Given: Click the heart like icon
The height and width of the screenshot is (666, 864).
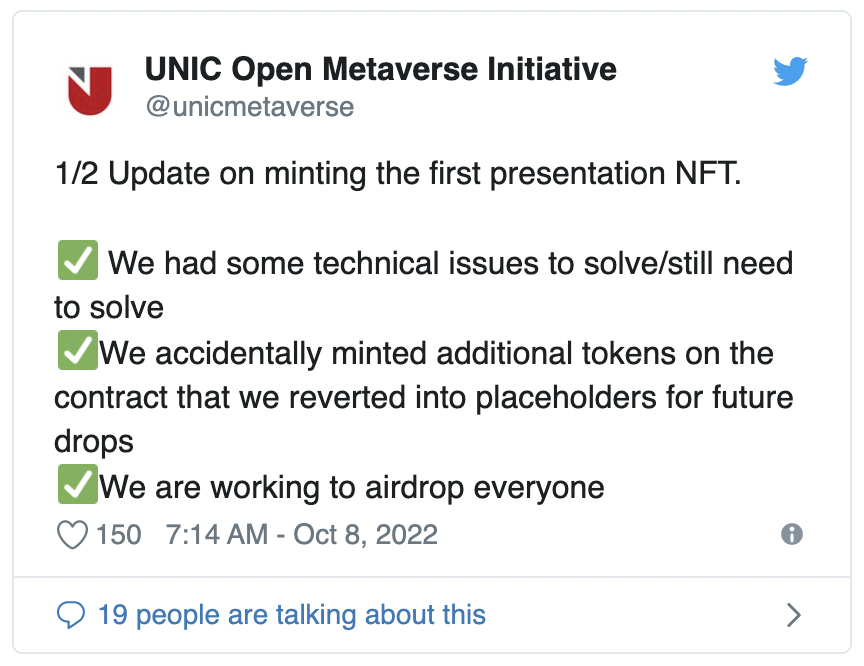Looking at the screenshot, I should click(72, 534).
